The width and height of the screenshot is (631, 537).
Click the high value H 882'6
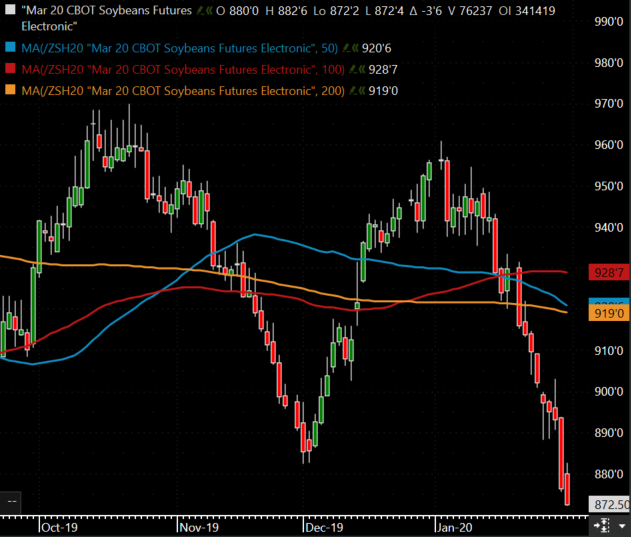coord(286,11)
